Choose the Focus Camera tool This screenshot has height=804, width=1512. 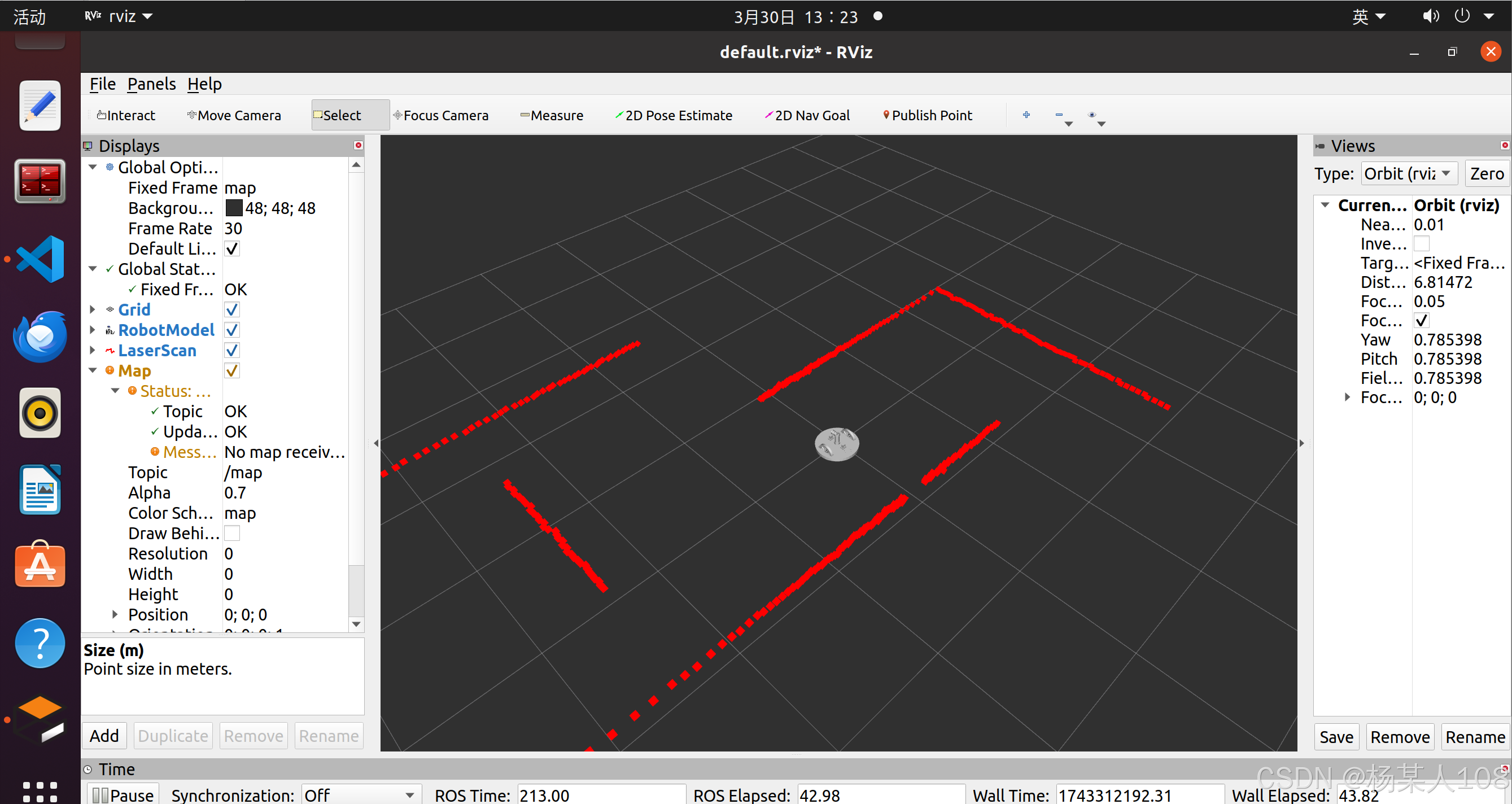click(x=441, y=116)
